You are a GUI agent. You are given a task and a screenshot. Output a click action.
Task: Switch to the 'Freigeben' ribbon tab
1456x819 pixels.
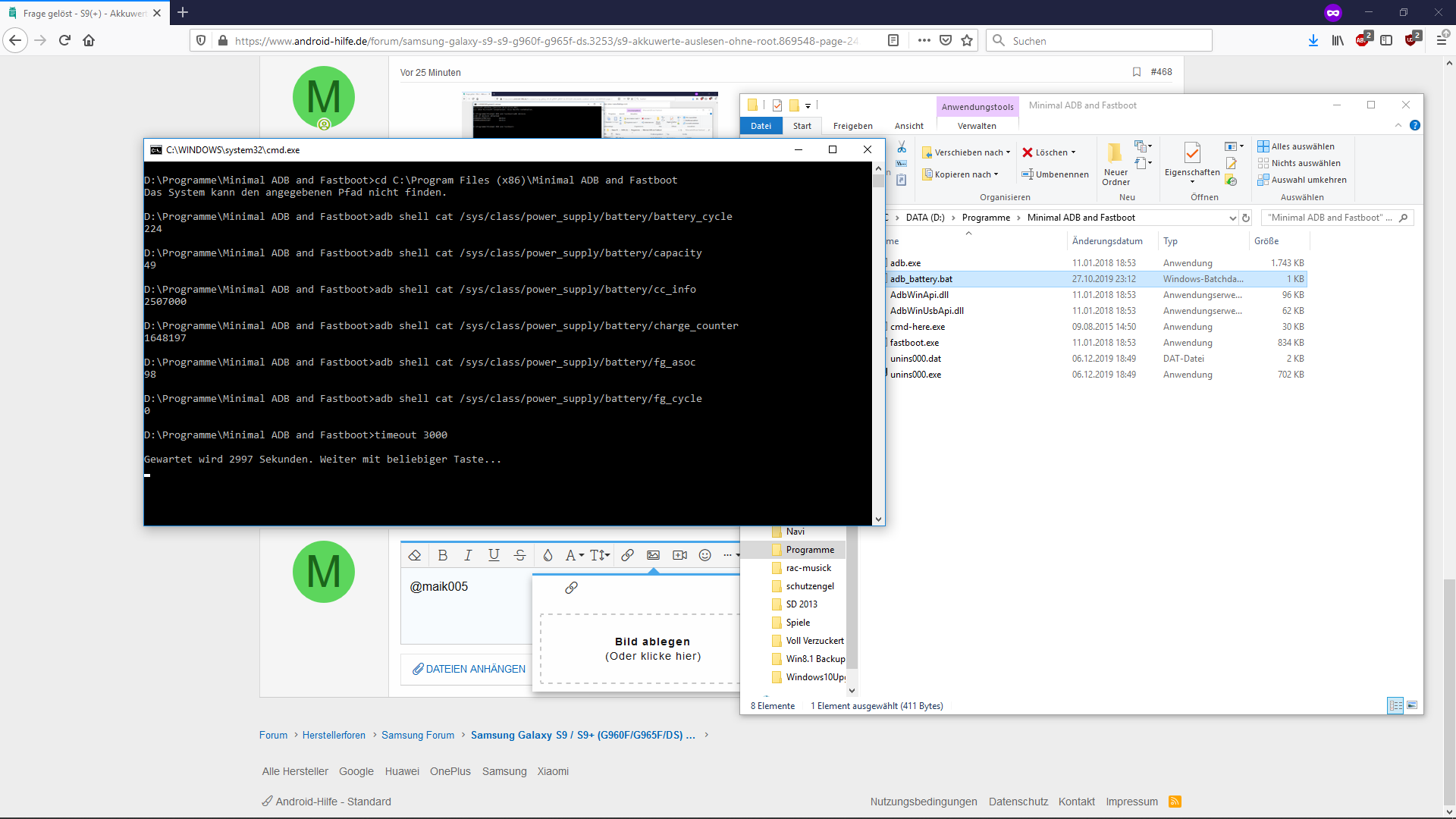coord(852,126)
